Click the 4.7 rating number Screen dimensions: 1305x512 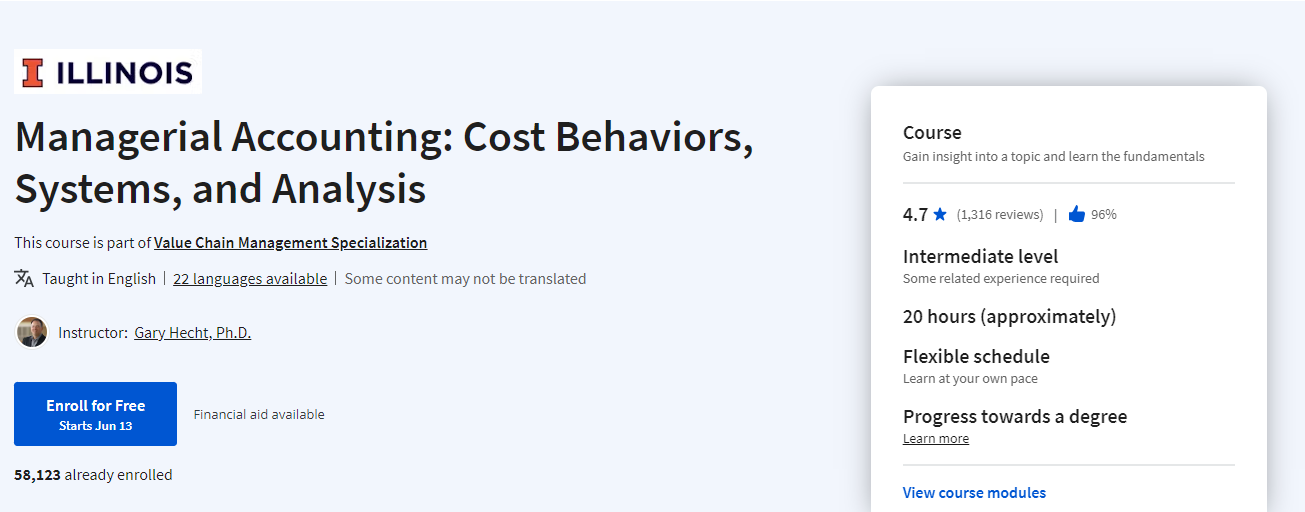(915, 214)
